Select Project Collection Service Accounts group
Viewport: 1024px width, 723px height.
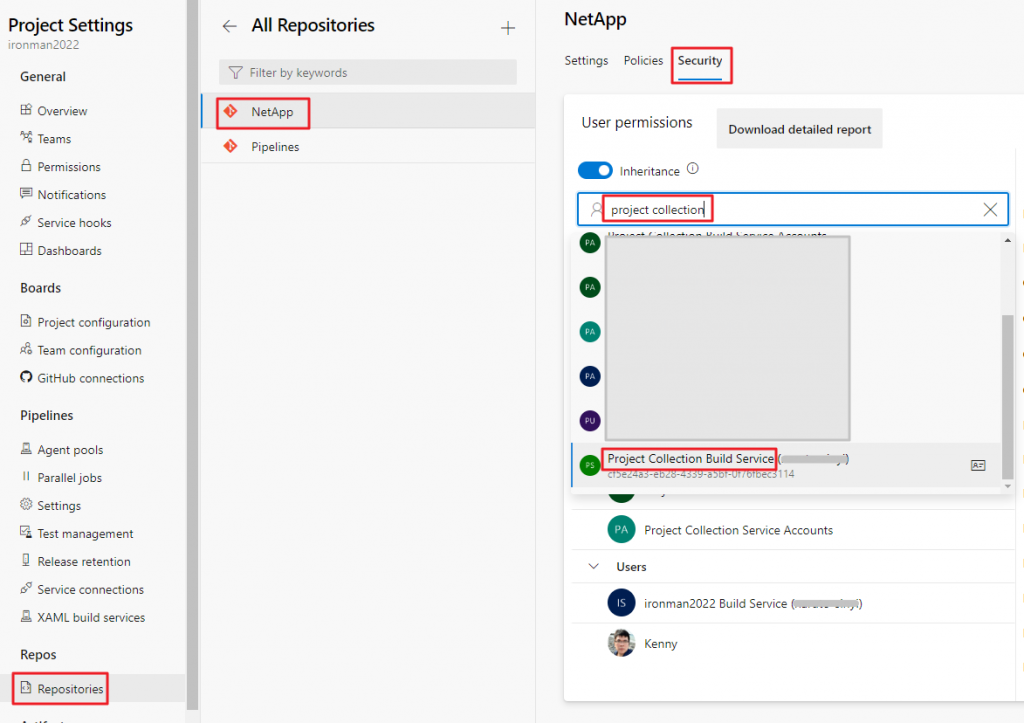[793, 530]
